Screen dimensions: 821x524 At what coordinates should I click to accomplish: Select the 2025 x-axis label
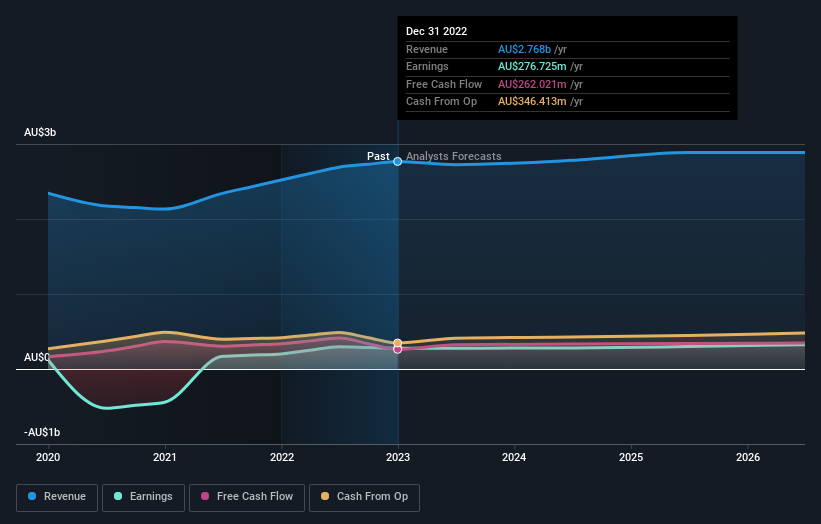[631, 457]
